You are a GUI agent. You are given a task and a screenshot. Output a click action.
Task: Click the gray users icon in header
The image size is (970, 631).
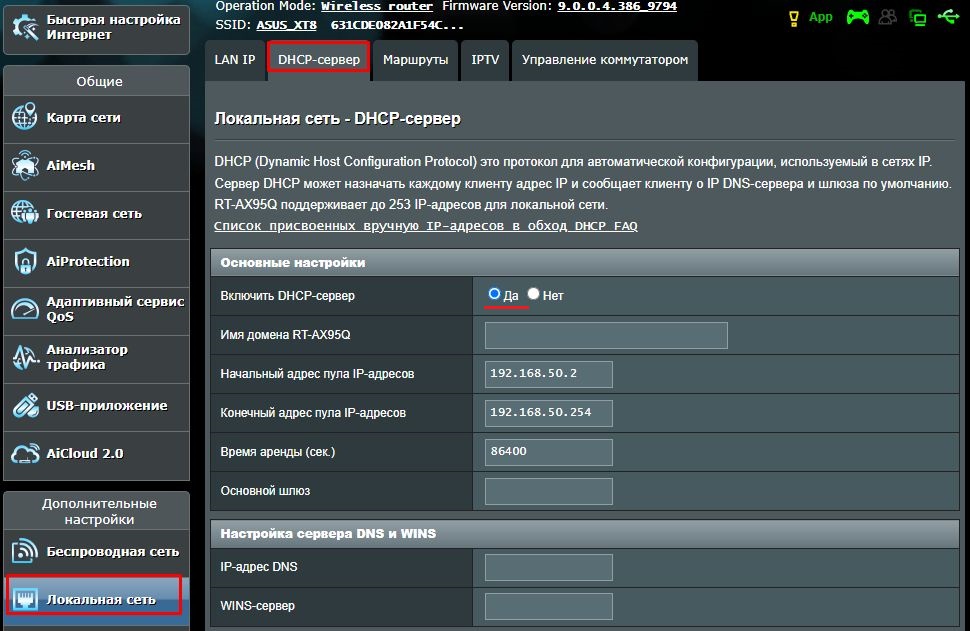coord(888,17)
